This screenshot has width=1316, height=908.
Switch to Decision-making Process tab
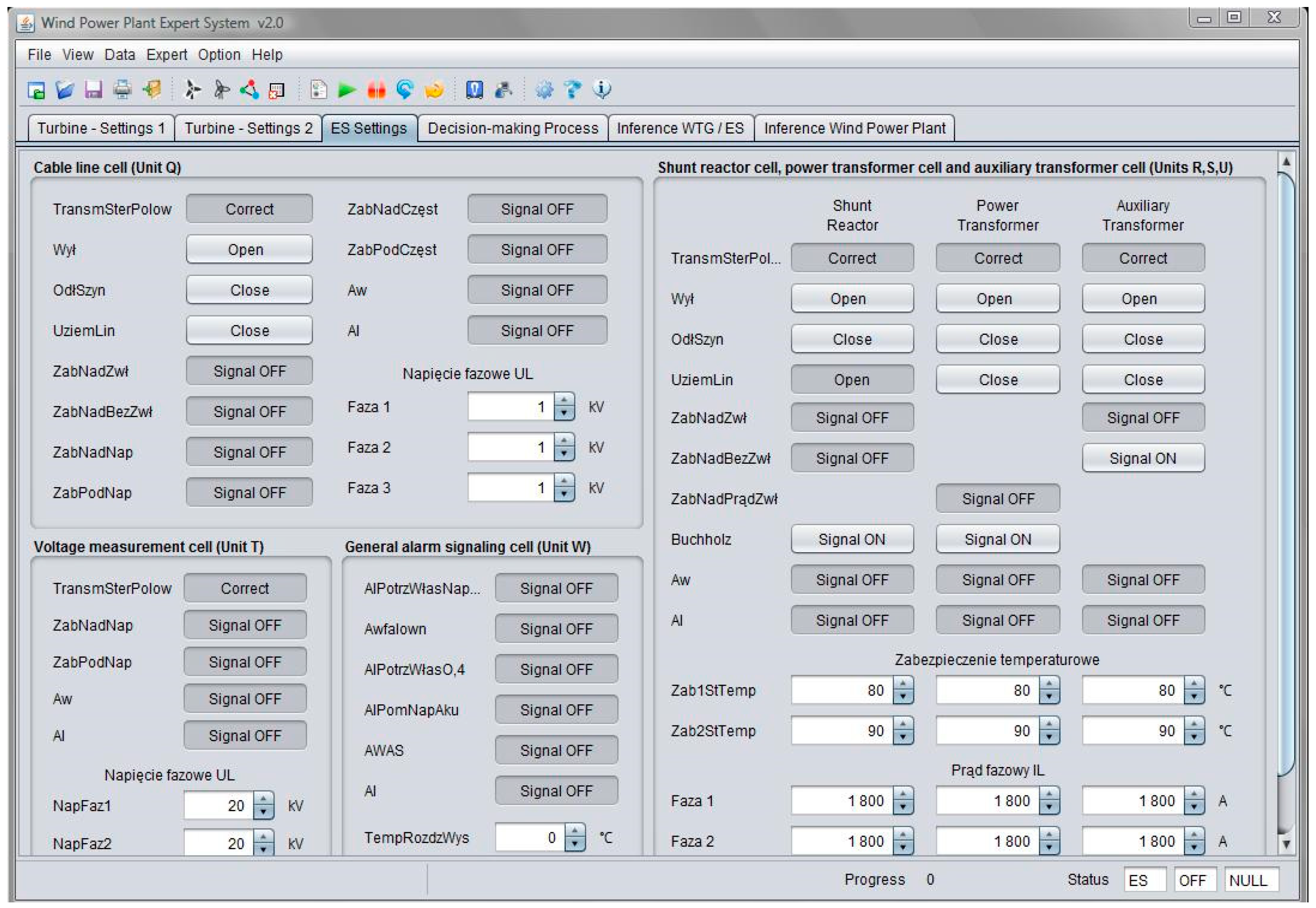point(512,128)
